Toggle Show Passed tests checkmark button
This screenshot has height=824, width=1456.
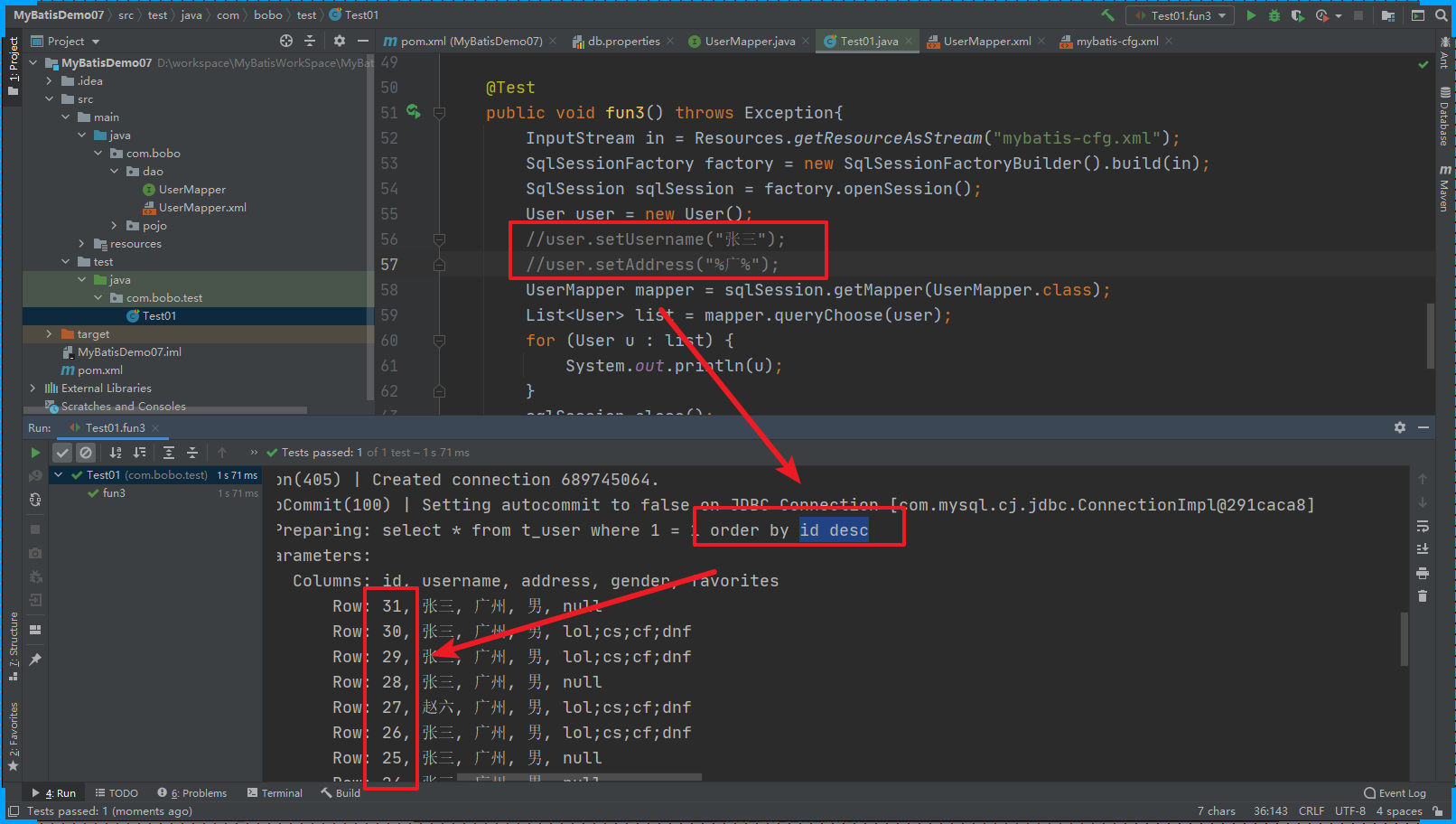(62, 453)
